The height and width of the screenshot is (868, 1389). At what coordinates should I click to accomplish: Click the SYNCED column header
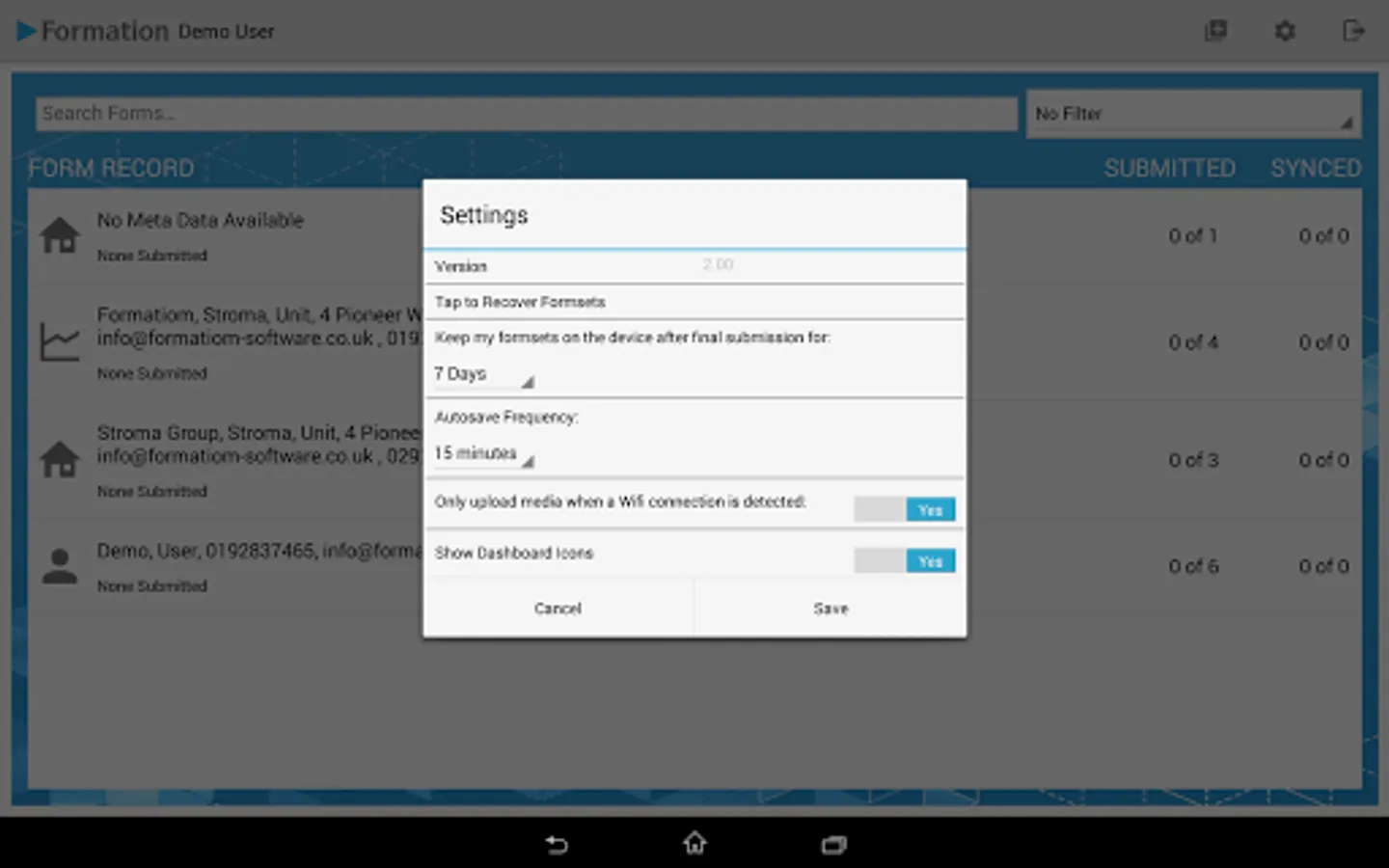(x=1316, y=169)
